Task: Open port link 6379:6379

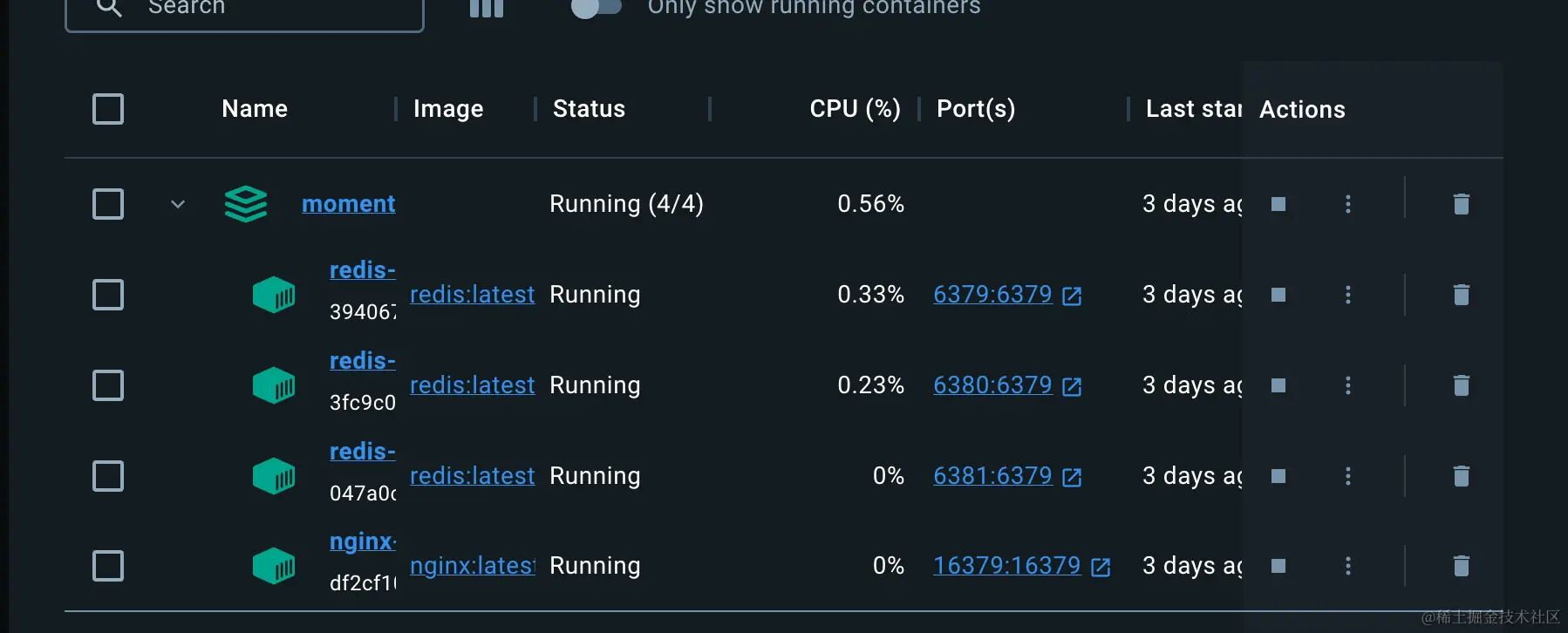Action: pyautogui.click(x=993, y=295)
